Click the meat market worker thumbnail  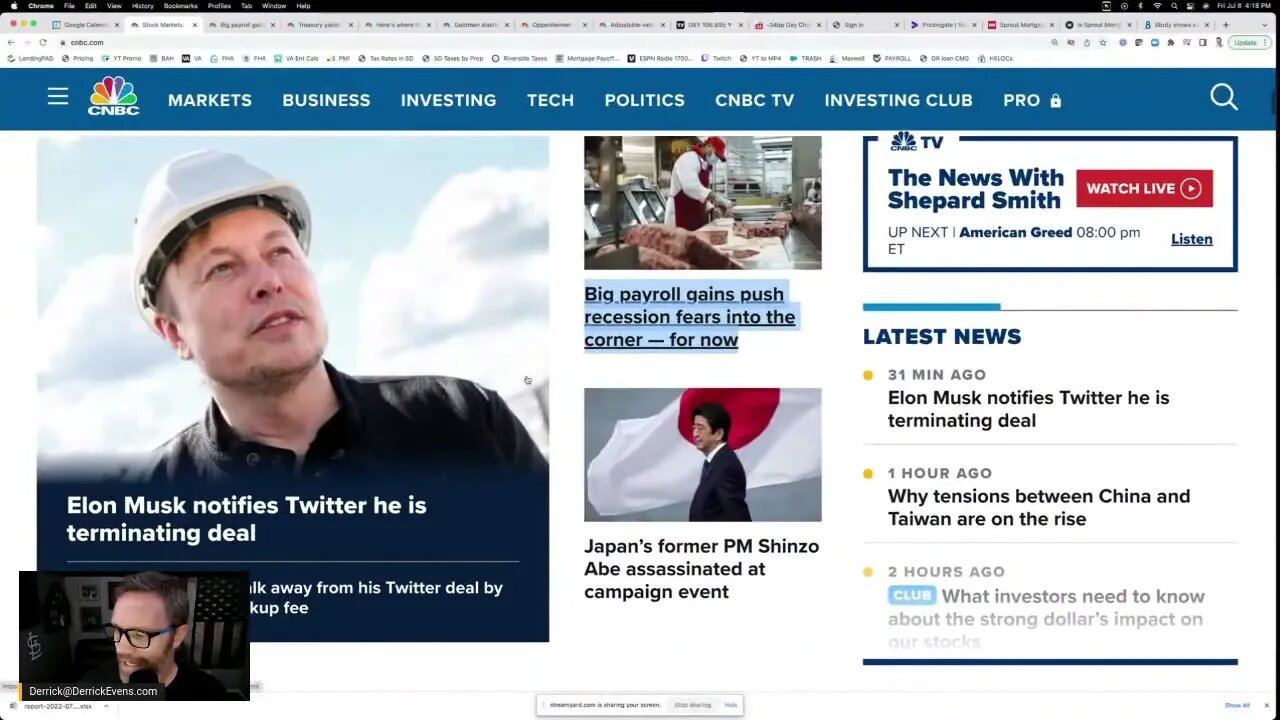(x=703, y=203)
